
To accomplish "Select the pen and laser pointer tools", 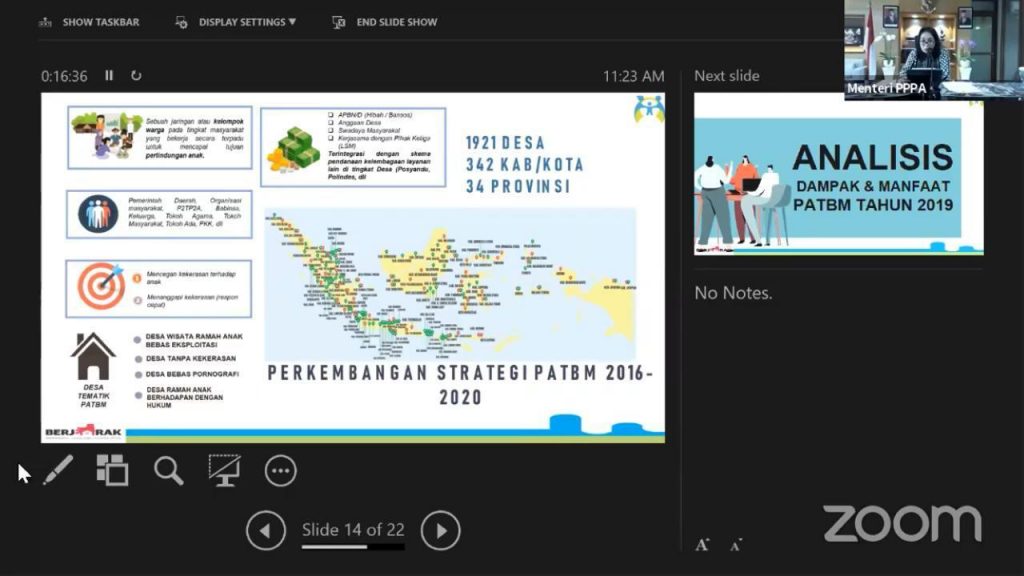I will tap(58, 470).
